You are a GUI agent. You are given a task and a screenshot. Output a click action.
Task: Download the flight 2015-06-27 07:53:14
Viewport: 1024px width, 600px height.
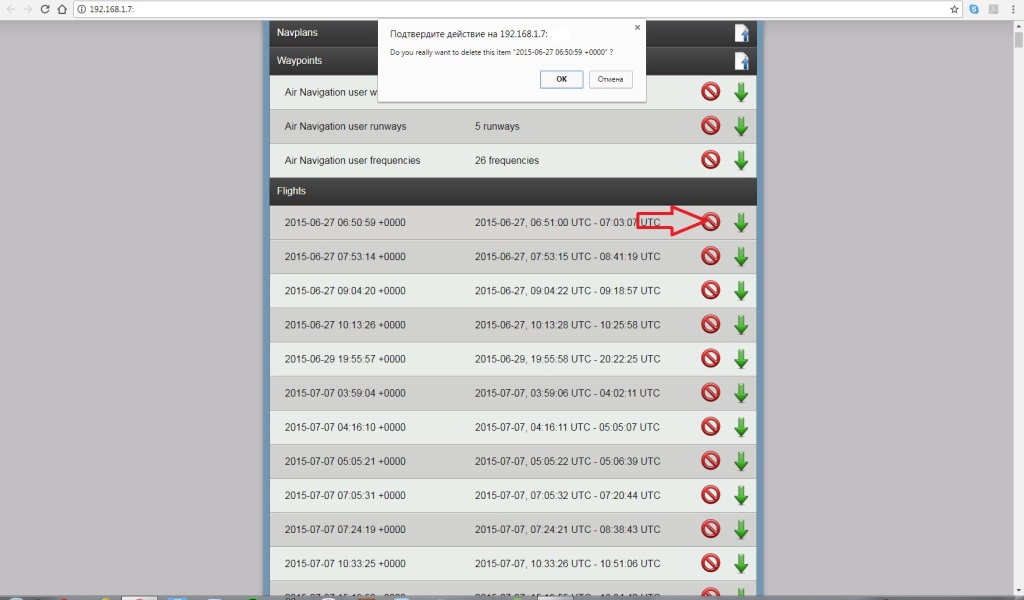(x=741, y=256)
